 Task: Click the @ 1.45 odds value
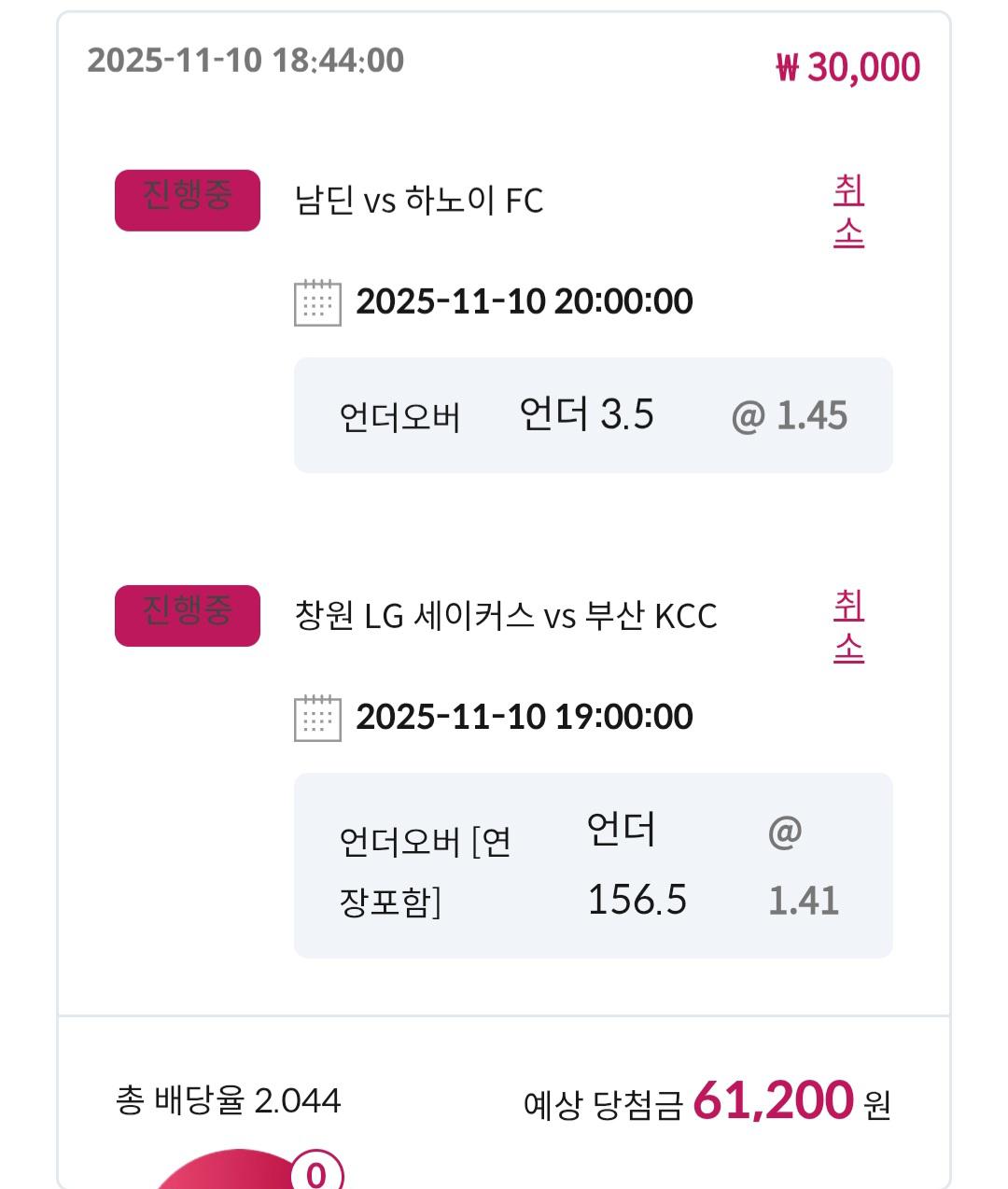pos(790,415)
